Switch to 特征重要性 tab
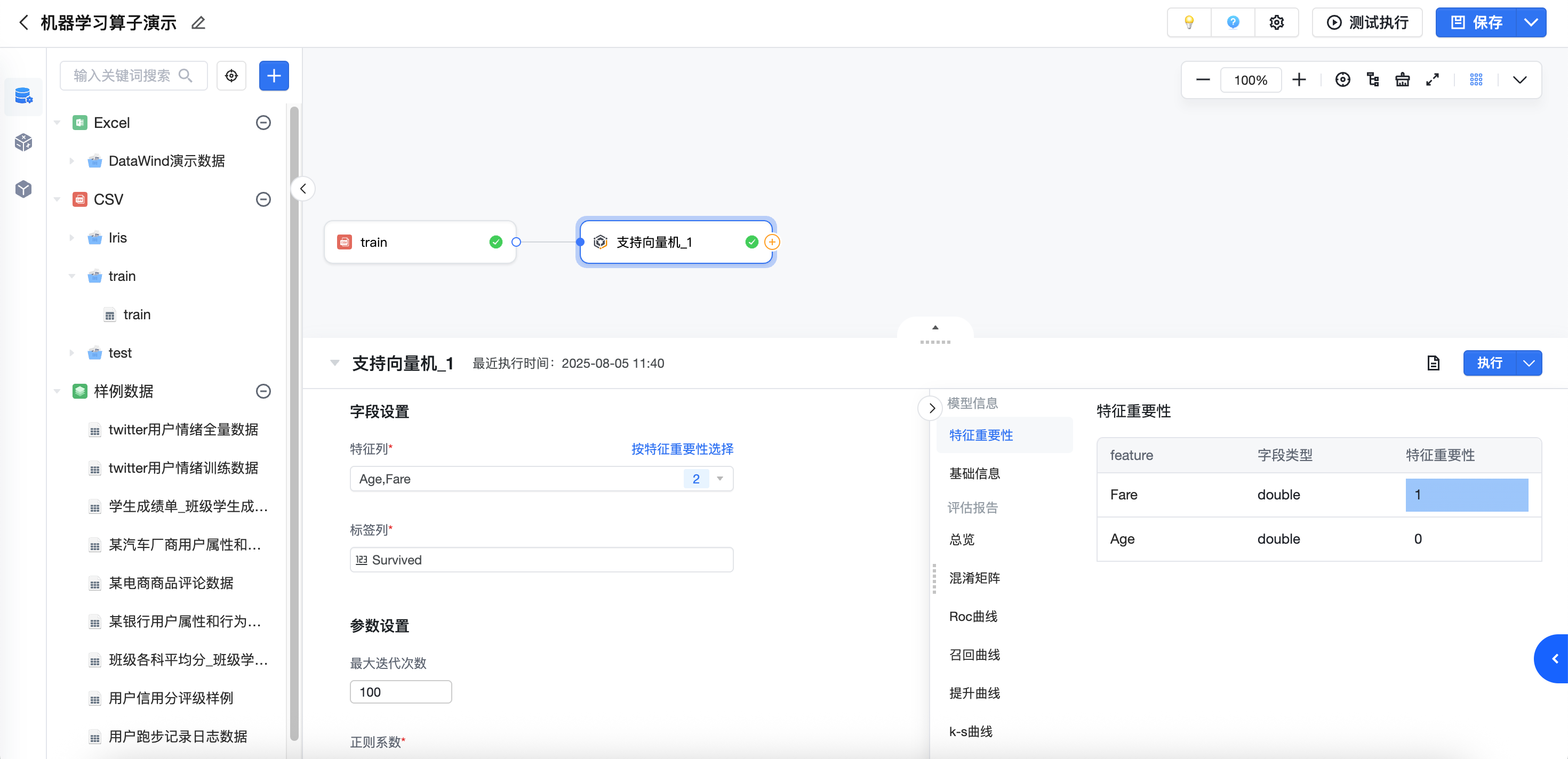 point(1004,435)
